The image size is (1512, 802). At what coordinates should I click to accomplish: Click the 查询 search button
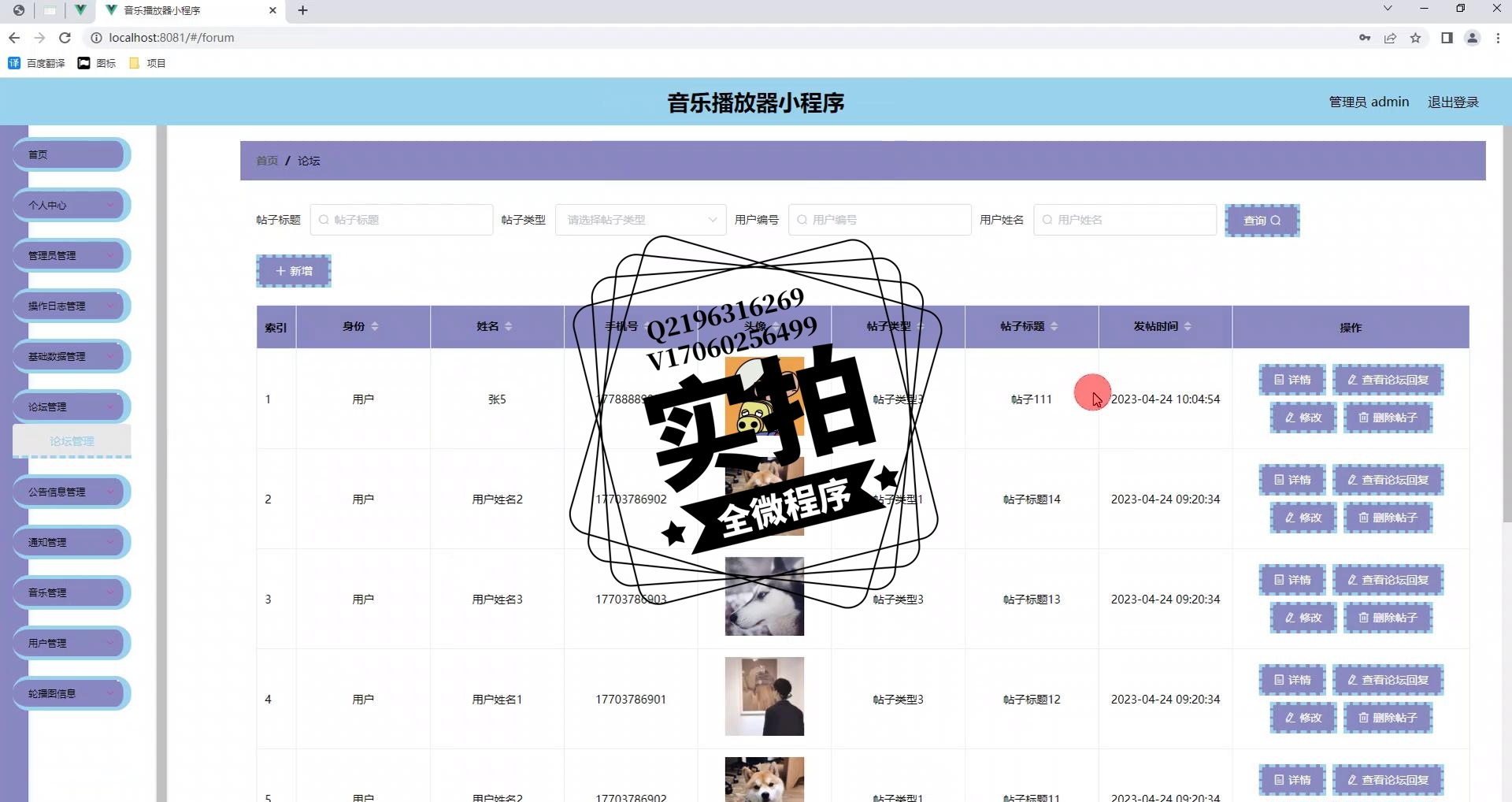tap(1262, 221)
